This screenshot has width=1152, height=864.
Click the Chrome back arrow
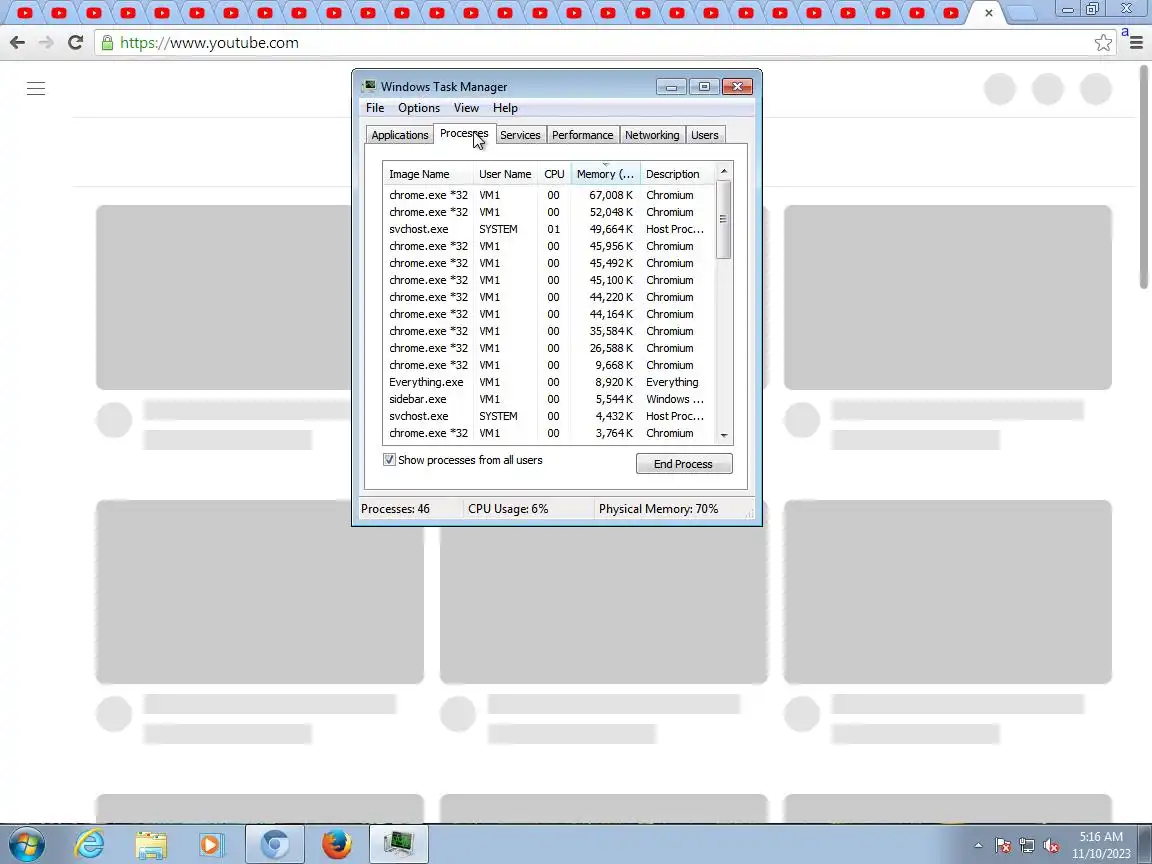tap(18, 43)
